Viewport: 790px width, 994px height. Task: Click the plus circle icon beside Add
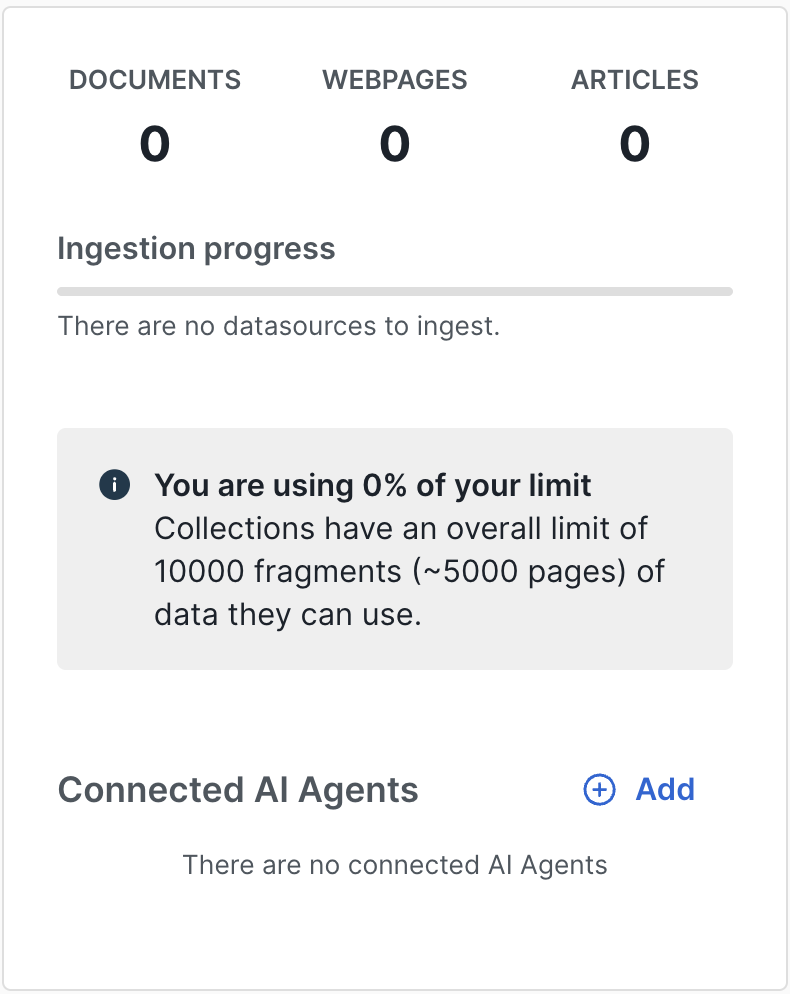pyautogui.click(x=599, y=790)
